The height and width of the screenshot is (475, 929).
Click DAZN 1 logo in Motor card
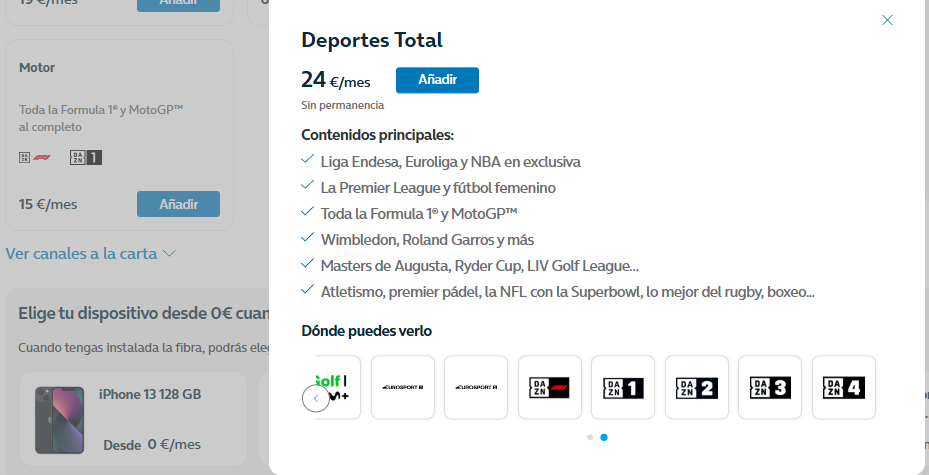pyautogui.click(x=86, y=157)
